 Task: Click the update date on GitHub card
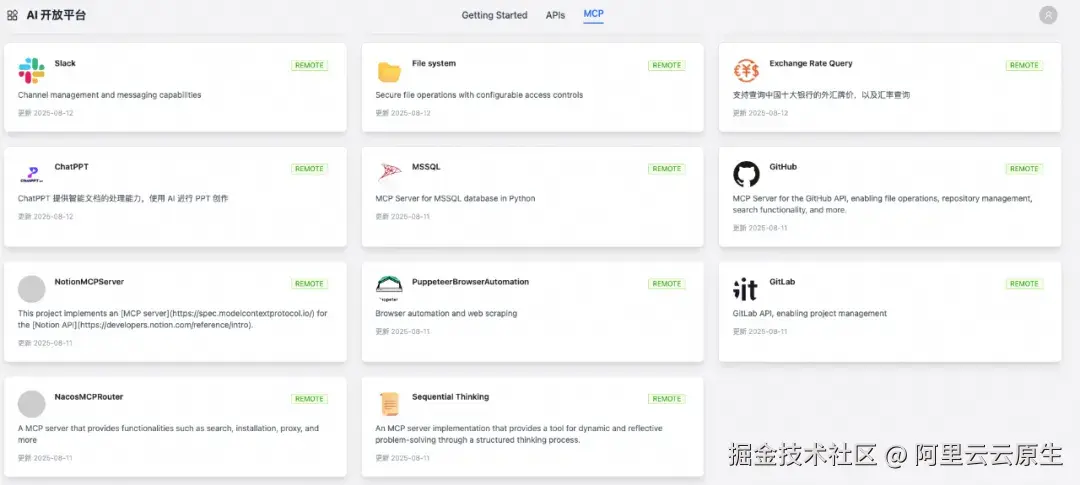pyautogui.click(x=760, y=228)
